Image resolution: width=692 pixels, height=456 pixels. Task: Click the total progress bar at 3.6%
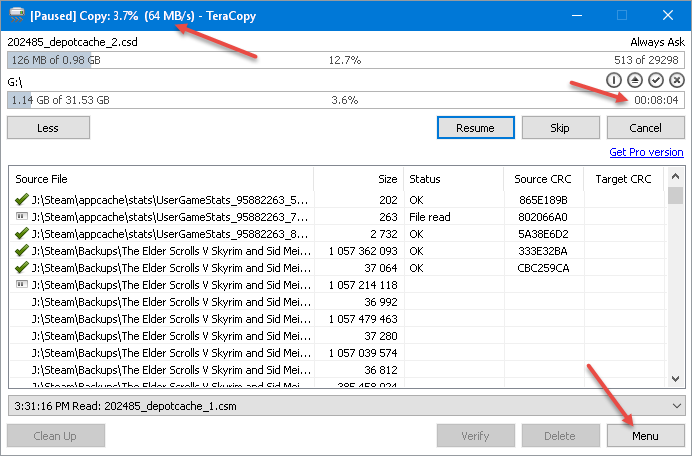coord(346,100)
